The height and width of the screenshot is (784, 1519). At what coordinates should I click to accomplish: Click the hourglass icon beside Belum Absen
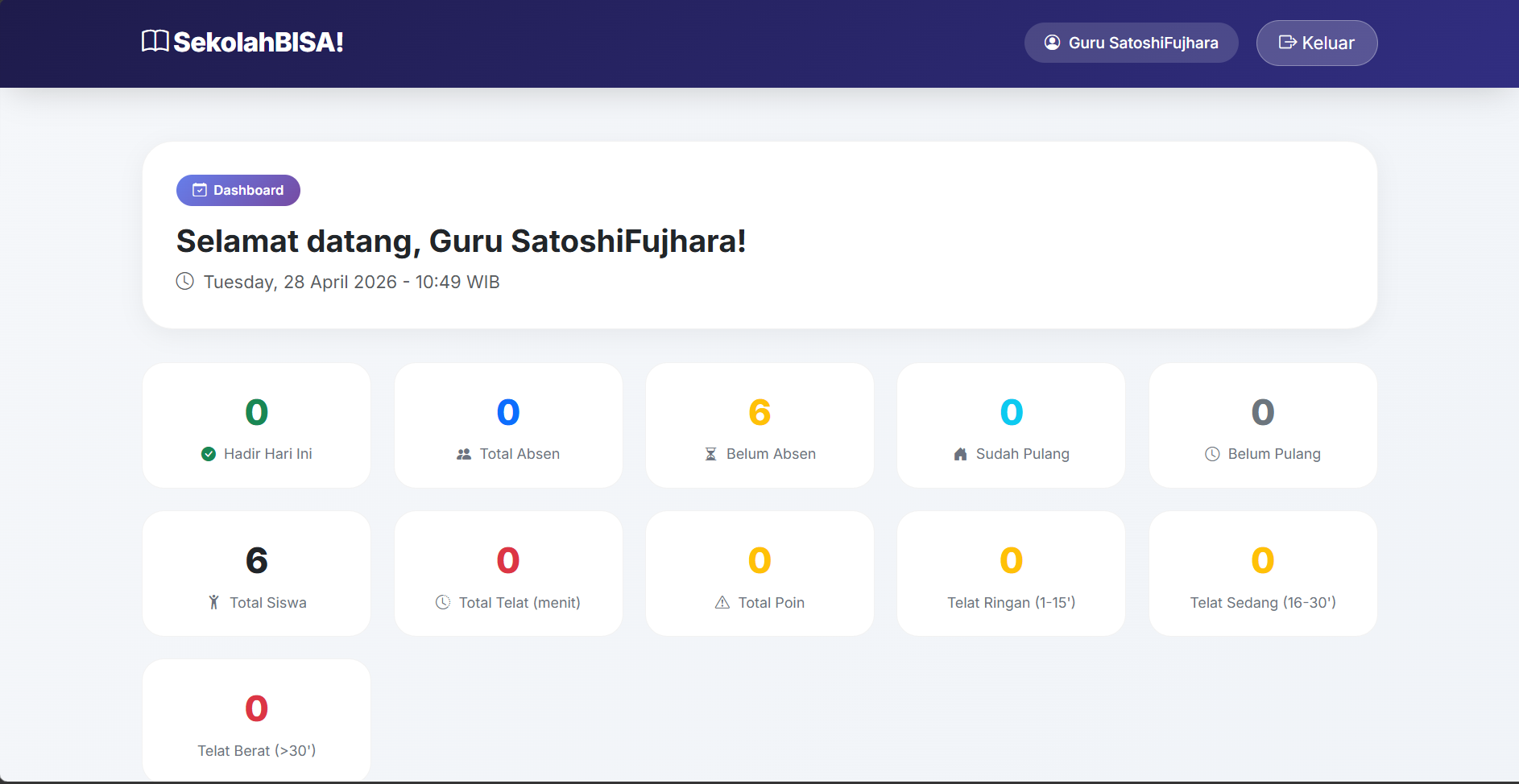tap(710, 454)
